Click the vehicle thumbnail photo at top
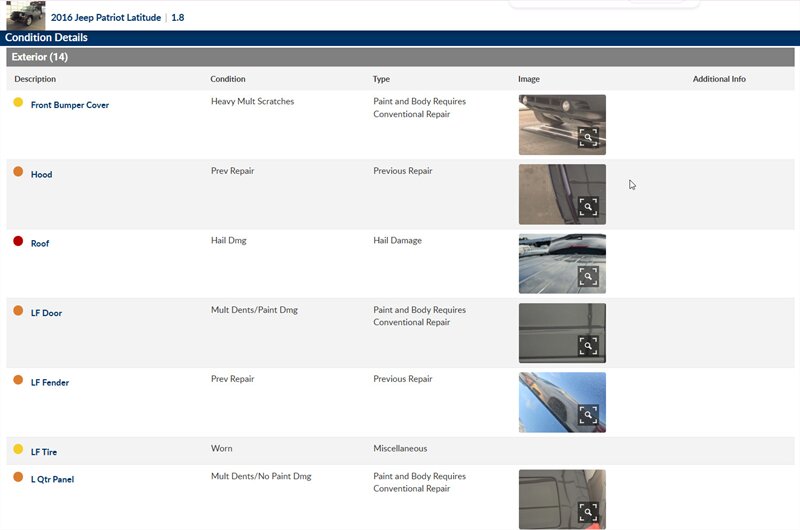800x530 pixels. pos(26,15)
